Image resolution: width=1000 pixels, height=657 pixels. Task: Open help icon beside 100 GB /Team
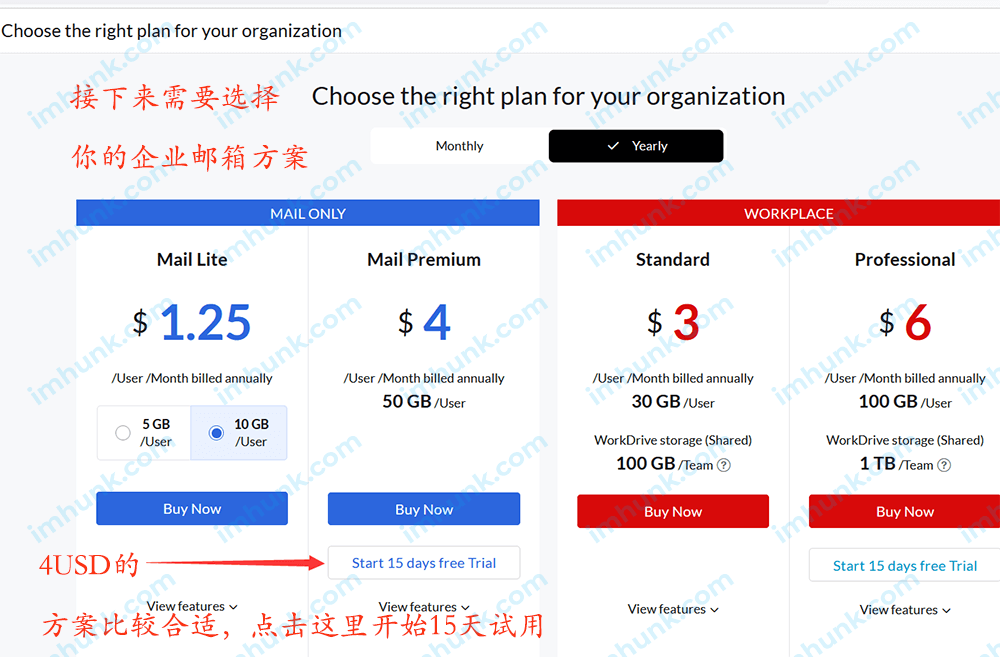(724, 465)
